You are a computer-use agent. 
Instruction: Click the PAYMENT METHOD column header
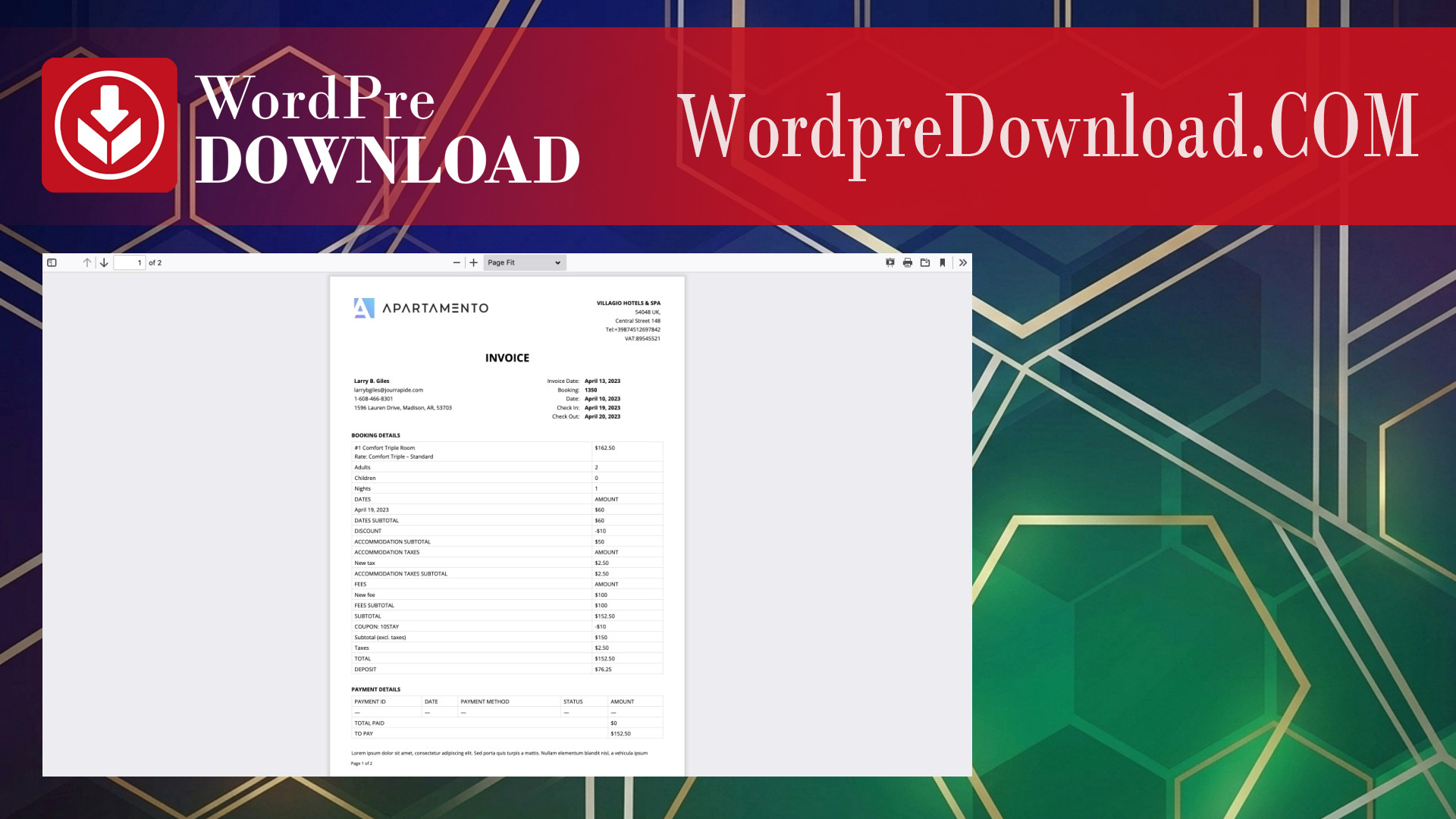click(x=485, y=701)
